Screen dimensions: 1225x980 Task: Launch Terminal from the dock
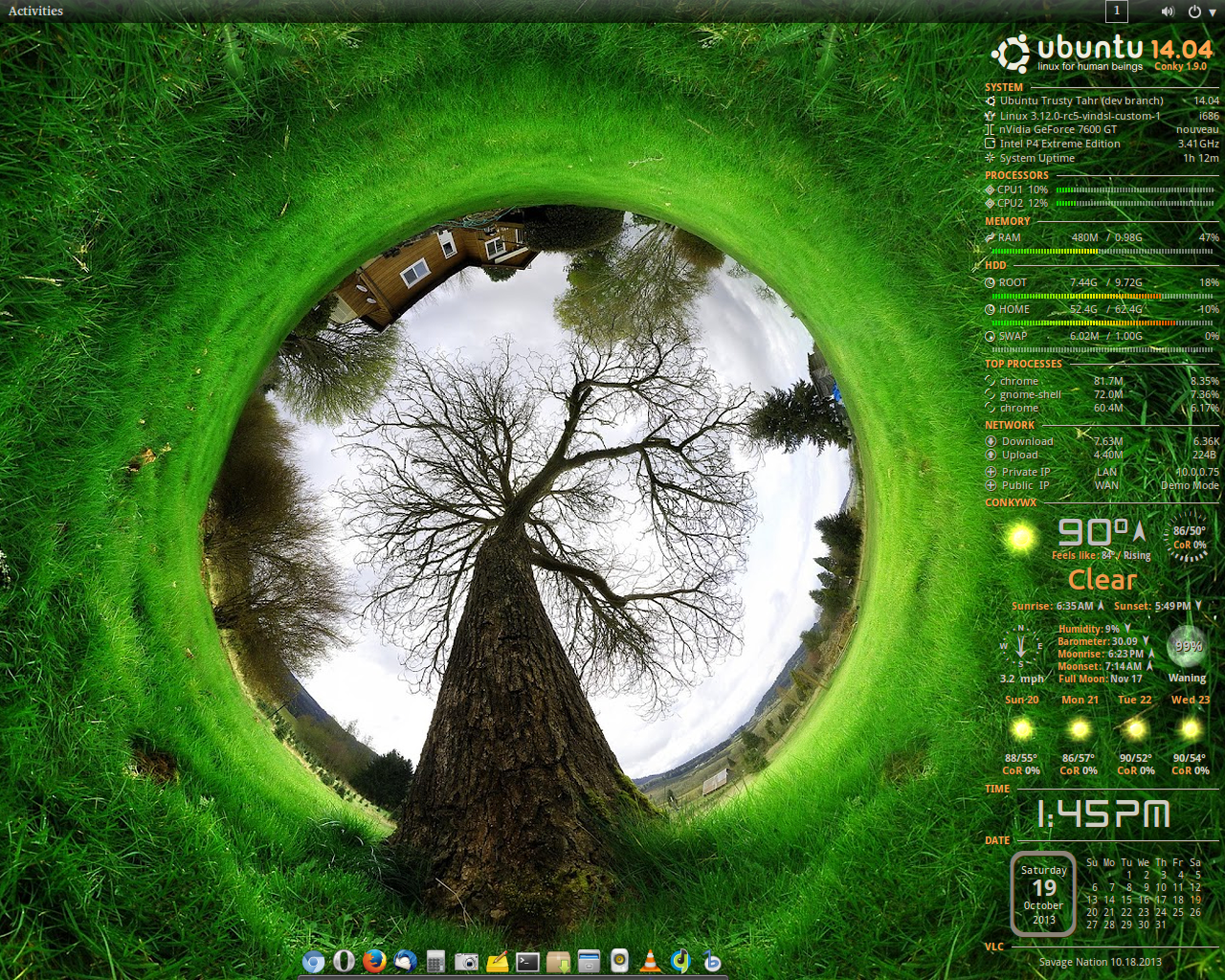click(x=527, y=961)
